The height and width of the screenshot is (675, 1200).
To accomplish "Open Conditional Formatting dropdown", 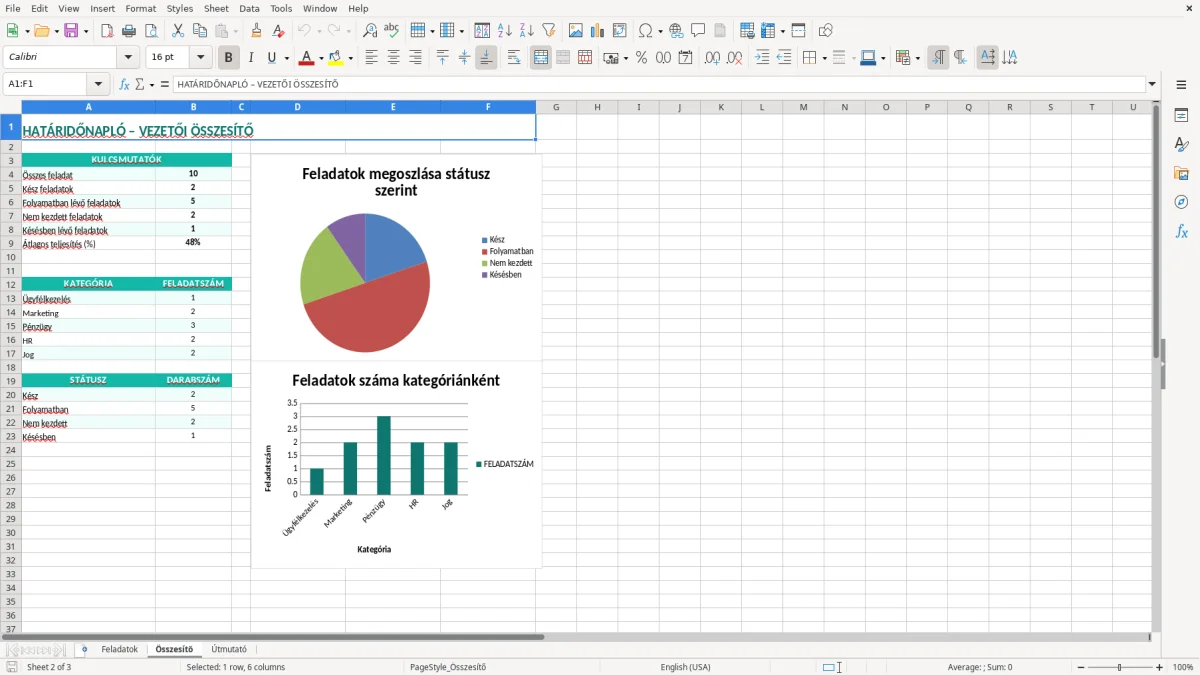I will [x=917, y=58].
